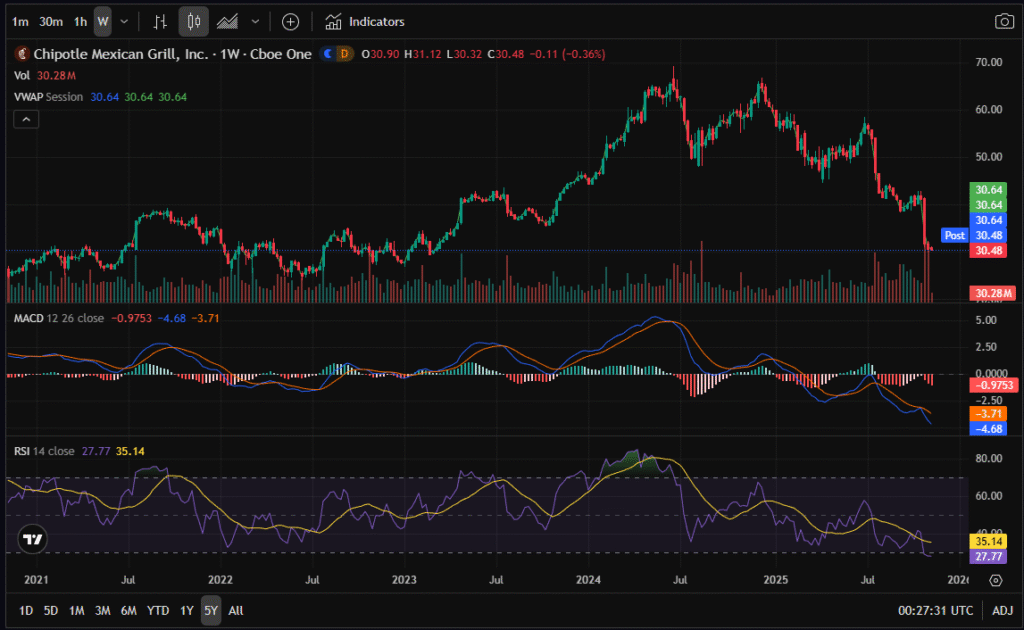
Task: Switch to the area chart style icon
Action: [228, 21]
